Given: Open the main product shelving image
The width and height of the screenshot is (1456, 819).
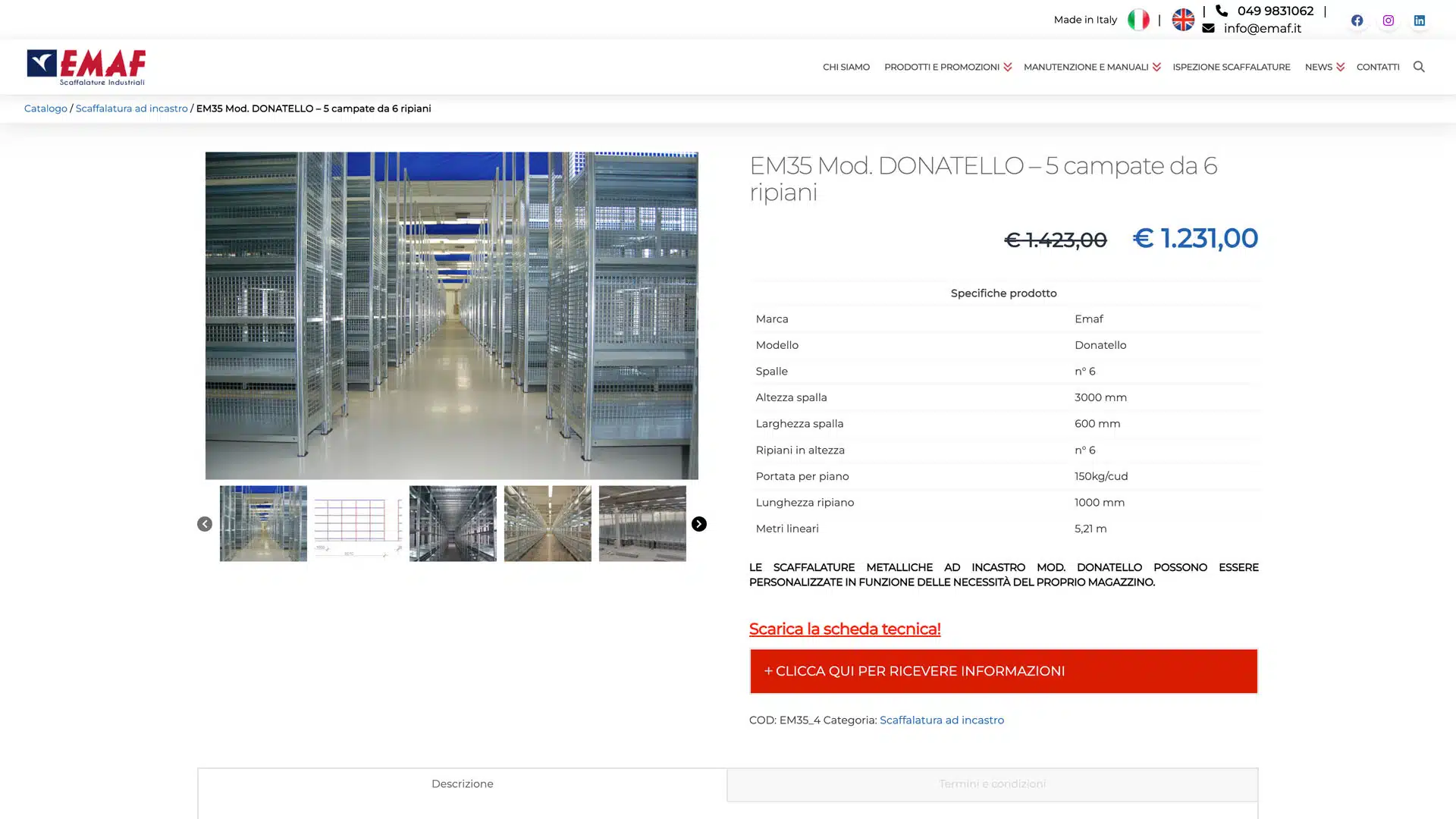Looking at the screenshot, I should [x=452, y=315].
